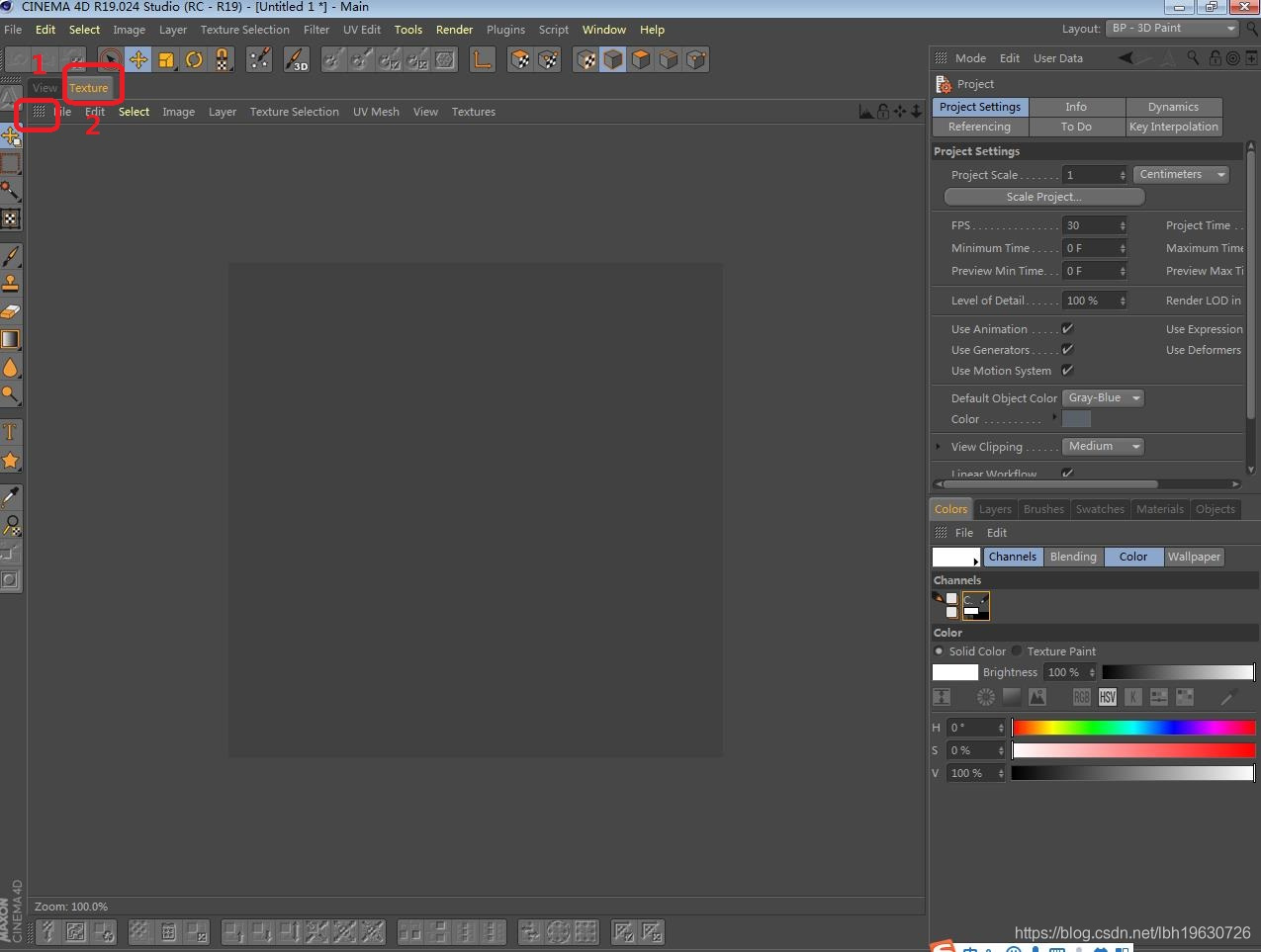This screenshot has height=952, width=1261.
Task: Select the Brush tool in left toolbar
Action: coord(11,256)
